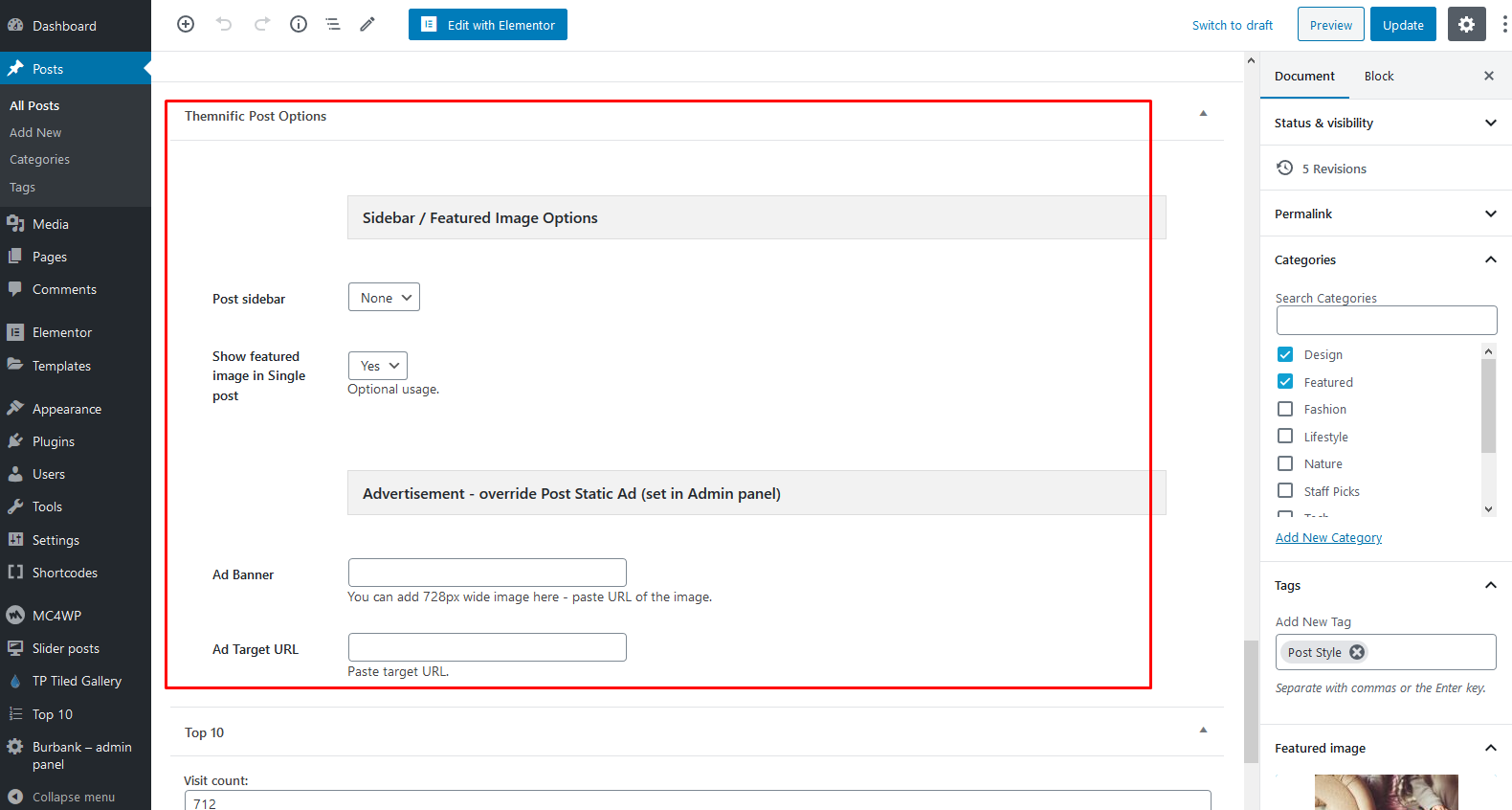Click the Ad Banner input field
The width and height of the screenshot is (1512, 810).
coord(487,573)
